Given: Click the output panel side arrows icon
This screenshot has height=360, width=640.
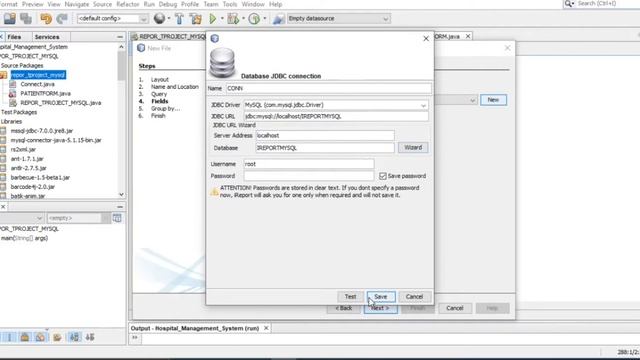Looking at the screenshot, I should tap(135, 338).
